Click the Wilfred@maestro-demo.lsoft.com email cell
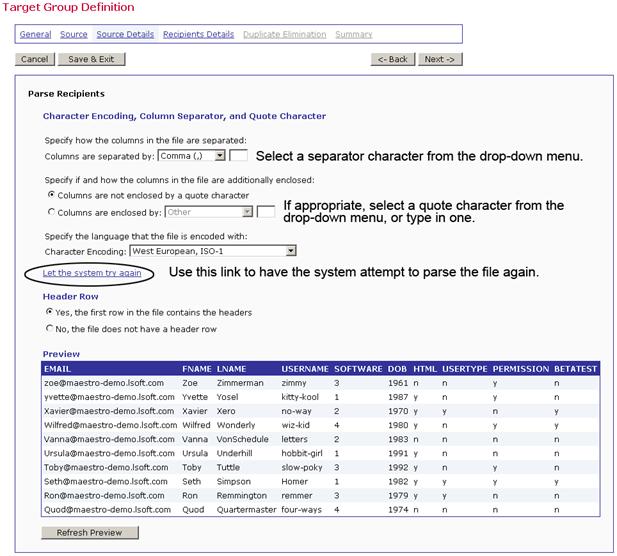 click(111, 425)
